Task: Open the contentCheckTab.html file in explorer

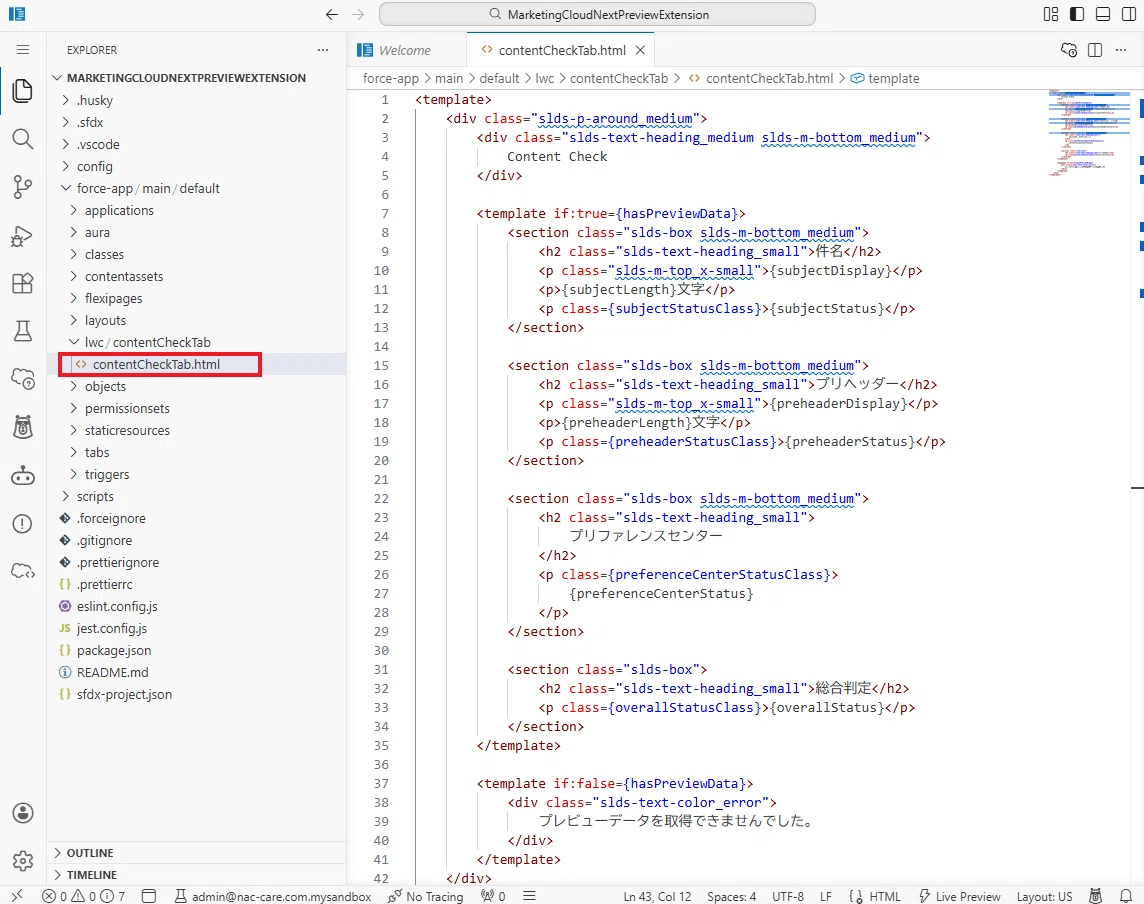Action: tap(196, 364)
